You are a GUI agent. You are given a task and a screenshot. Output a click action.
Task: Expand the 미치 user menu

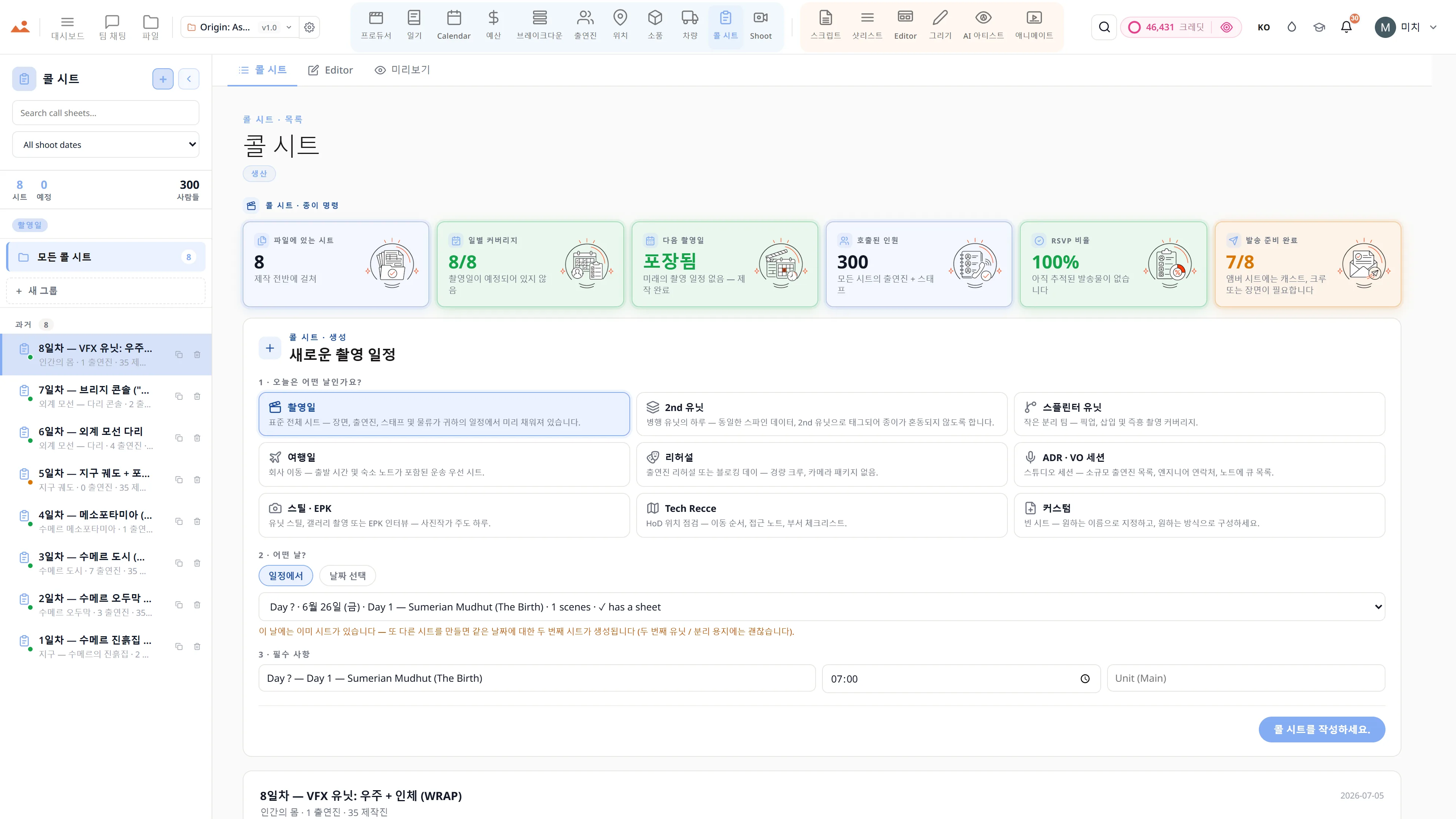click(1406, 27)
